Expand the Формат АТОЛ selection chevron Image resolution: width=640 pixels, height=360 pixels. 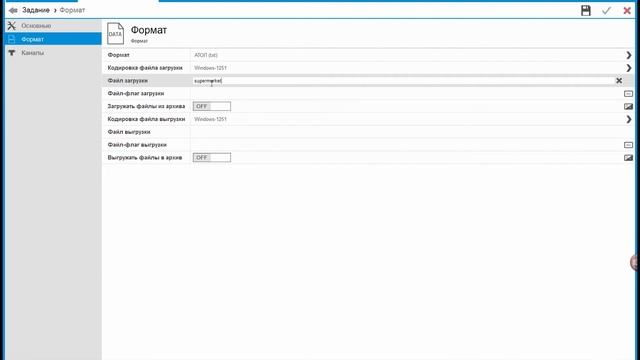(x=629, y=55)
